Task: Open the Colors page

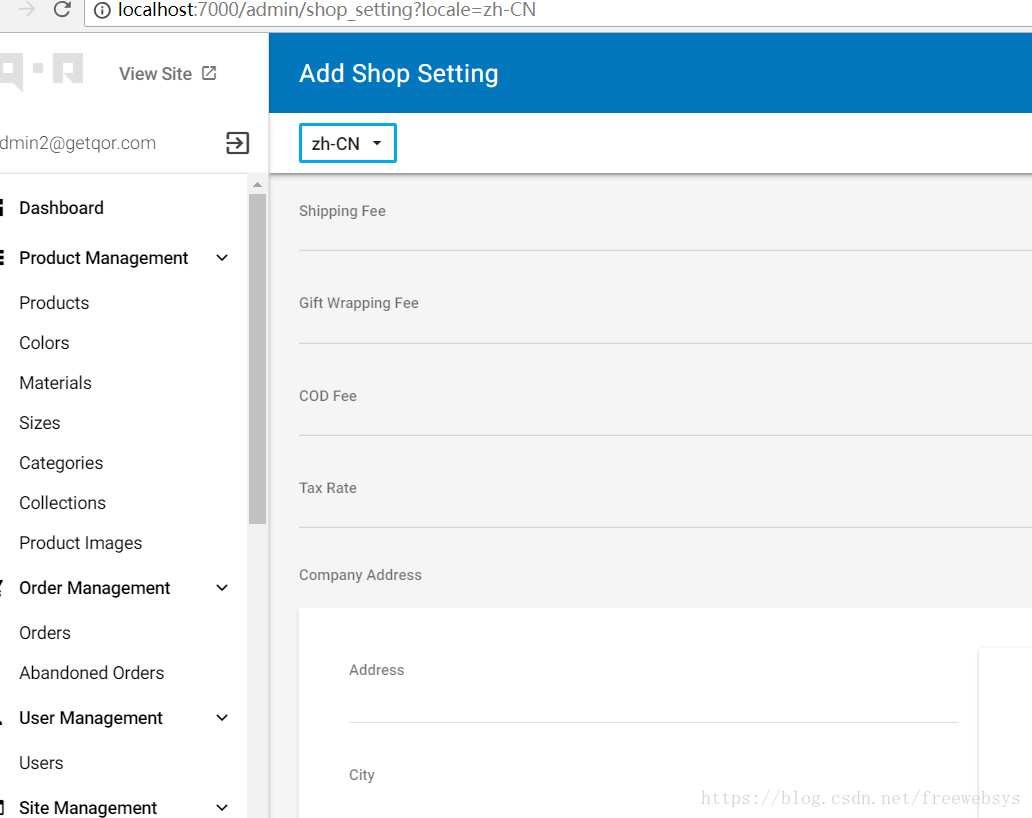Action: click(x=44, y=343)
